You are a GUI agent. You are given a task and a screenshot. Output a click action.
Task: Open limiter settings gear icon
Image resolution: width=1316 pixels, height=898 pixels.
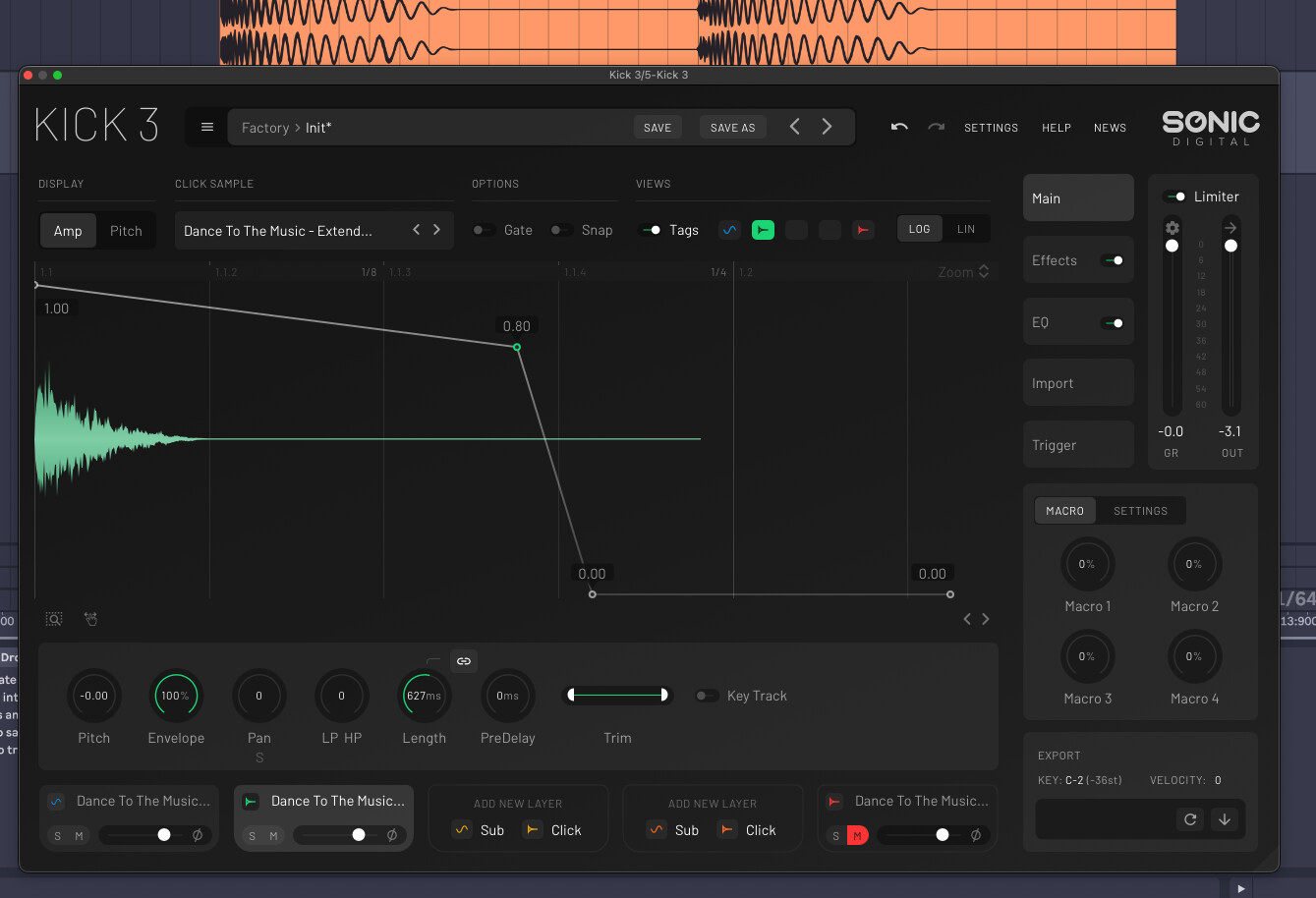pos(1172,228)
